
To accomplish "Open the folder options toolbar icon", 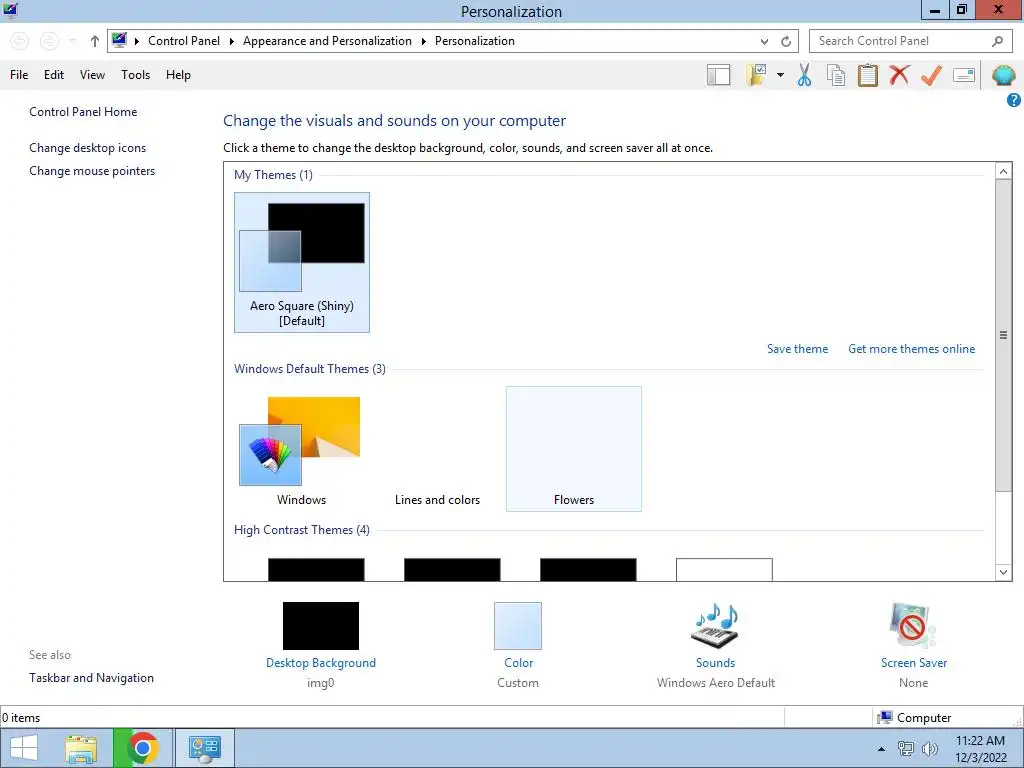I will 756,75.
